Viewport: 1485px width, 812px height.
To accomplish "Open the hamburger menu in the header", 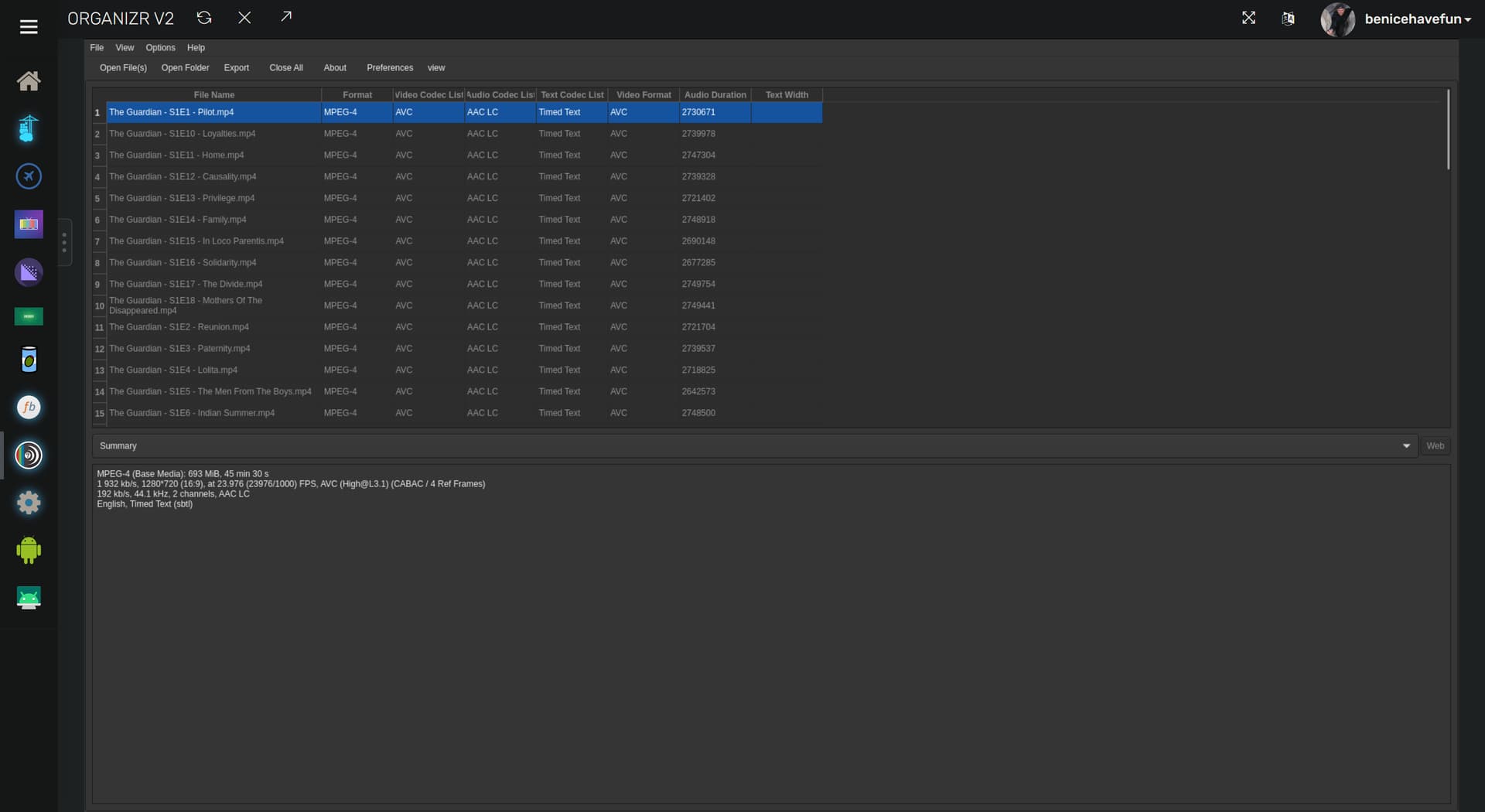I will pyautogui.click(x=29, y=27).
